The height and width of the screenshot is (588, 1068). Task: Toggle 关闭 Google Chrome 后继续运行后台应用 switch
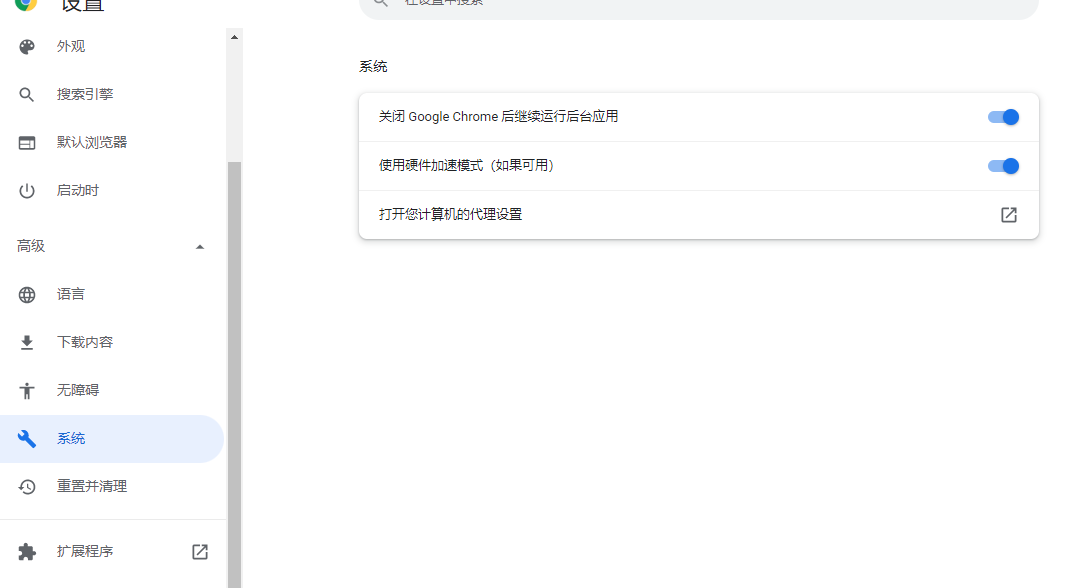1003,117
